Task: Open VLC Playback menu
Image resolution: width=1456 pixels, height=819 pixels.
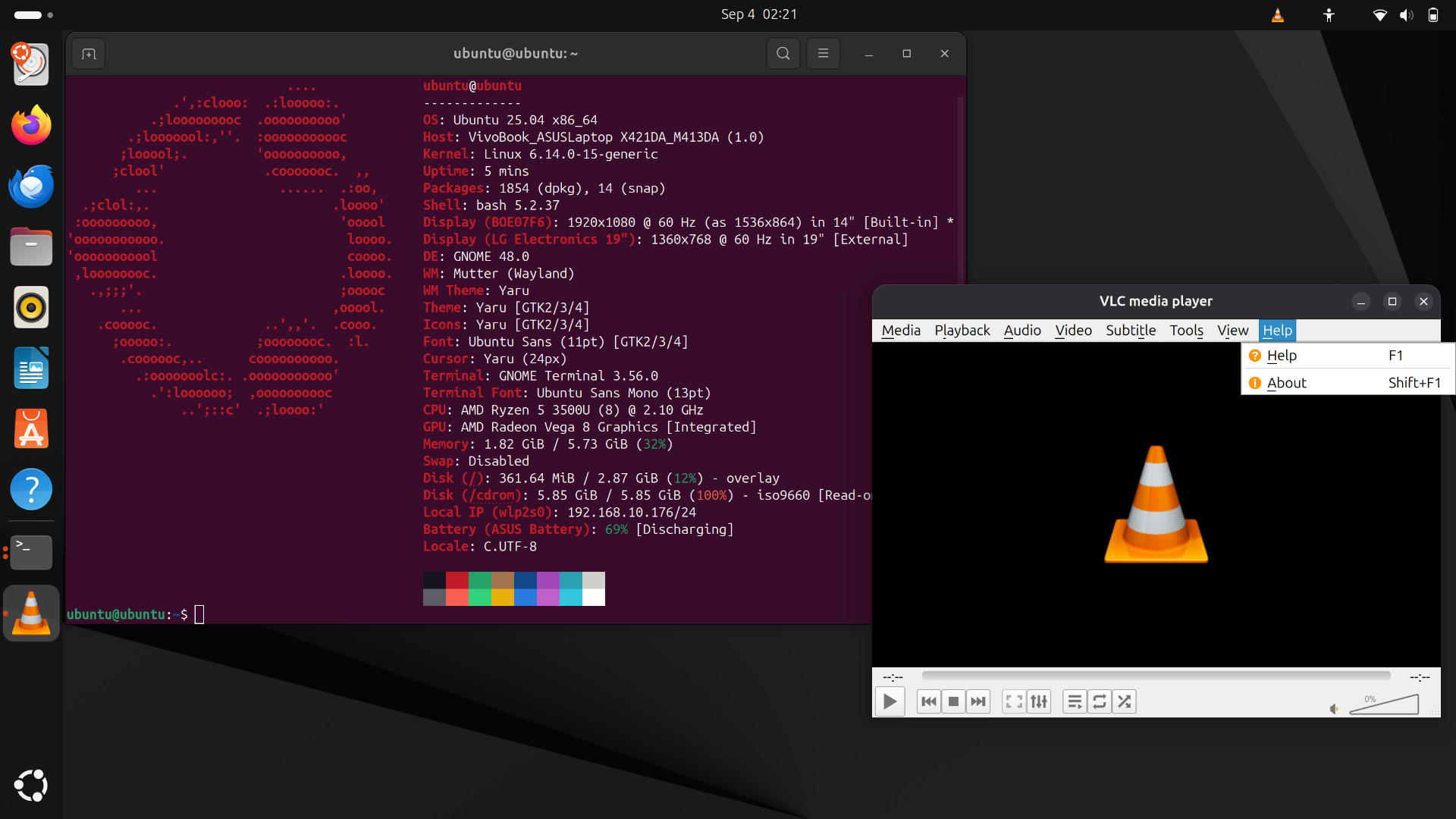Action: coord(962,331)
